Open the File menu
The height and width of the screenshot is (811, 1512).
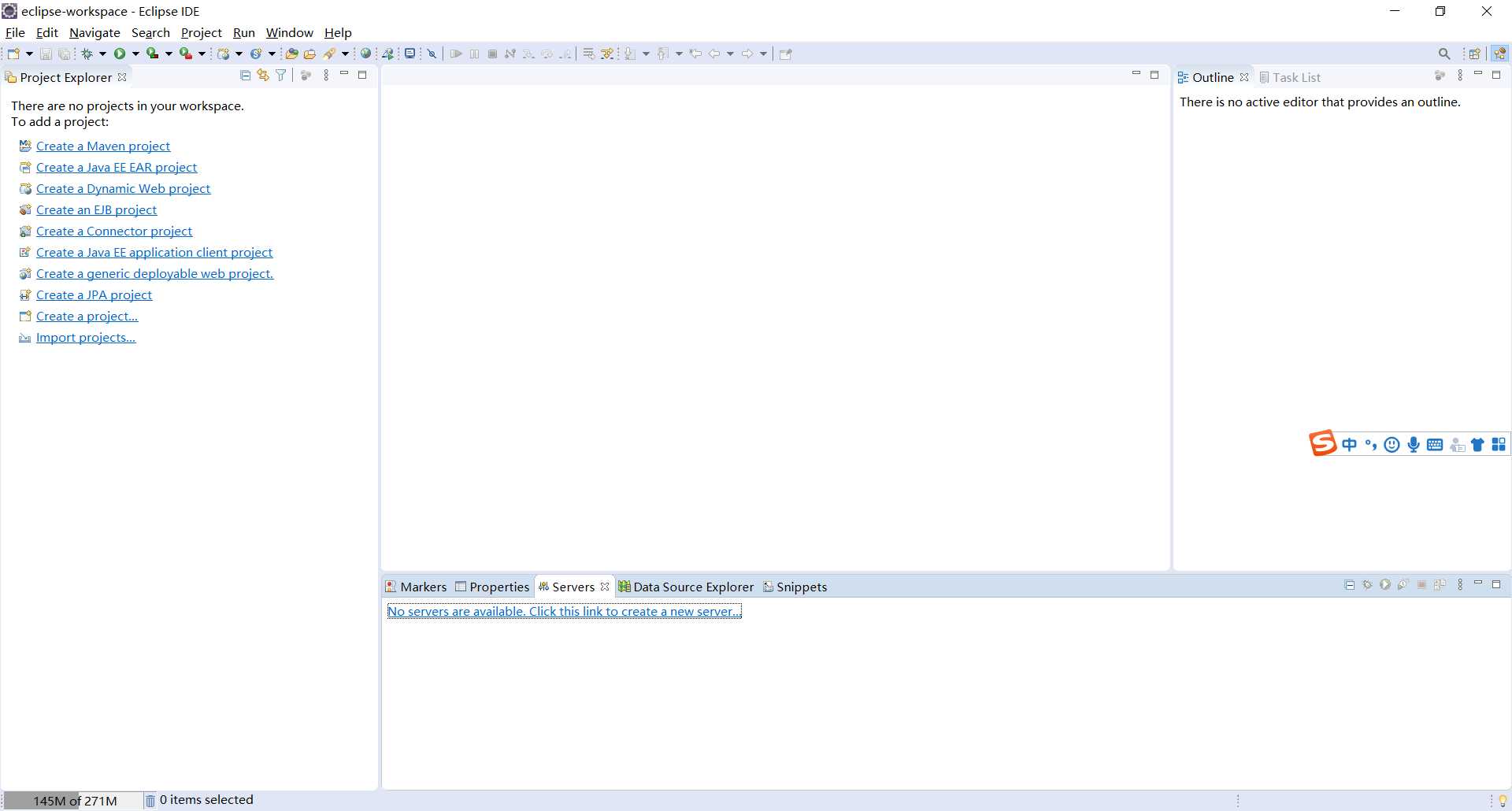[15, 32]
